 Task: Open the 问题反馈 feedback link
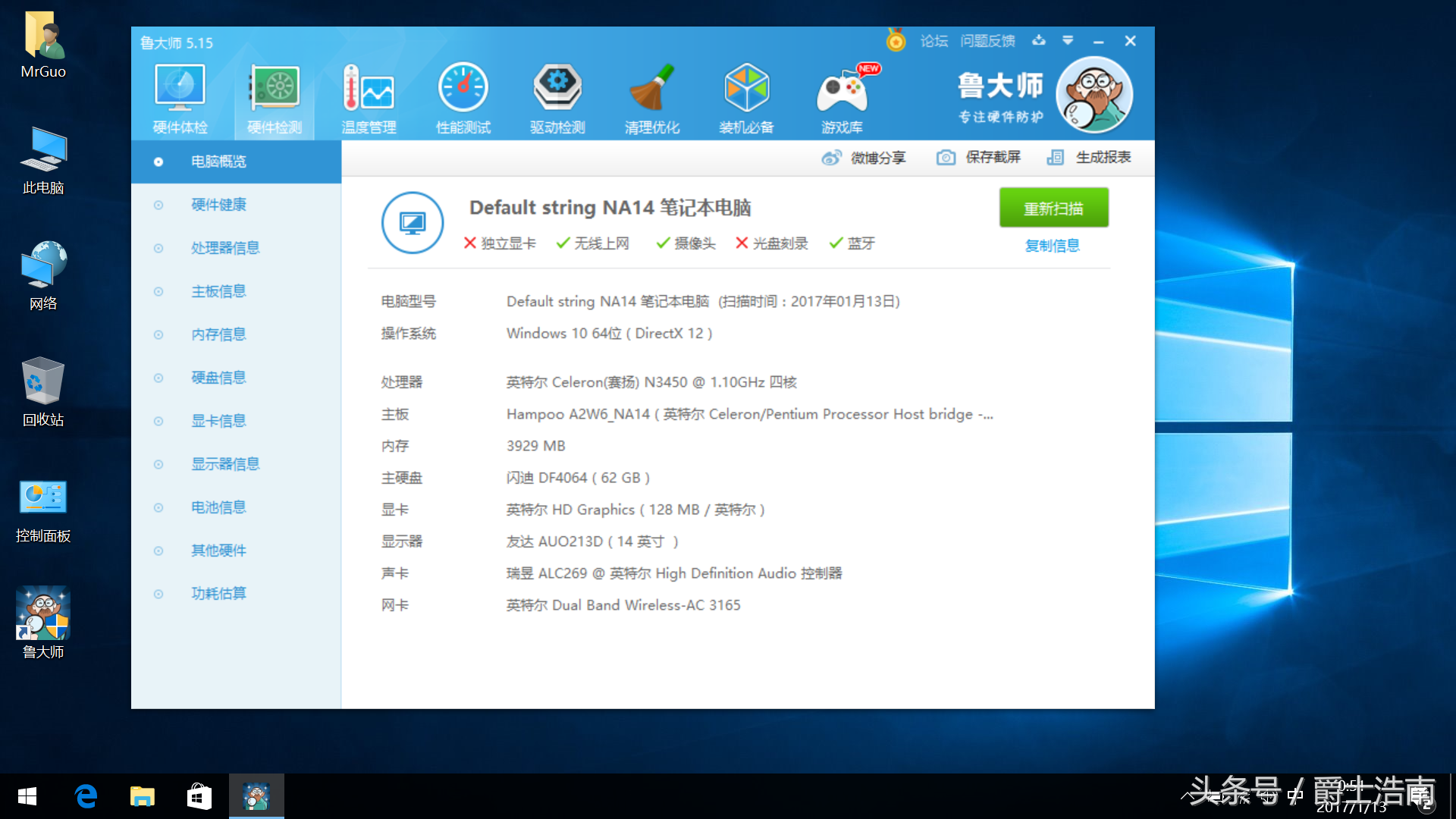[x=987, y=41]
